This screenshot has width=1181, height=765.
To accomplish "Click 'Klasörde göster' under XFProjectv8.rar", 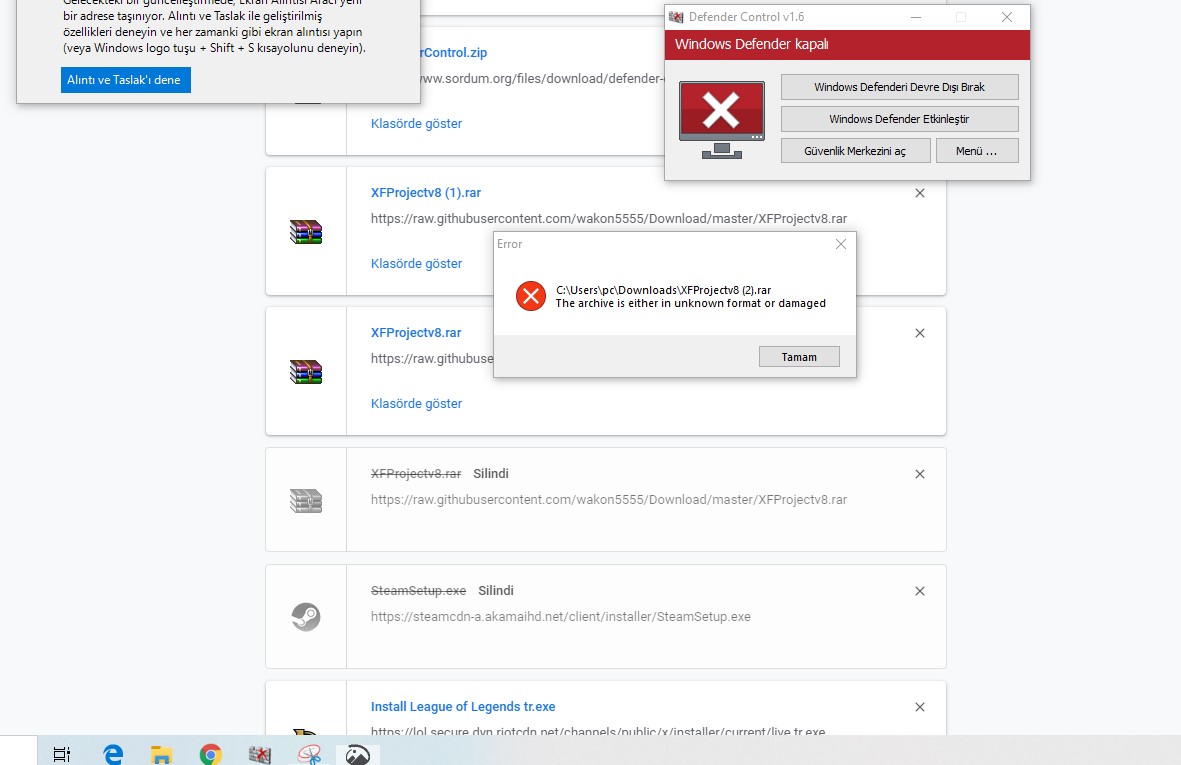I will 416,404.
